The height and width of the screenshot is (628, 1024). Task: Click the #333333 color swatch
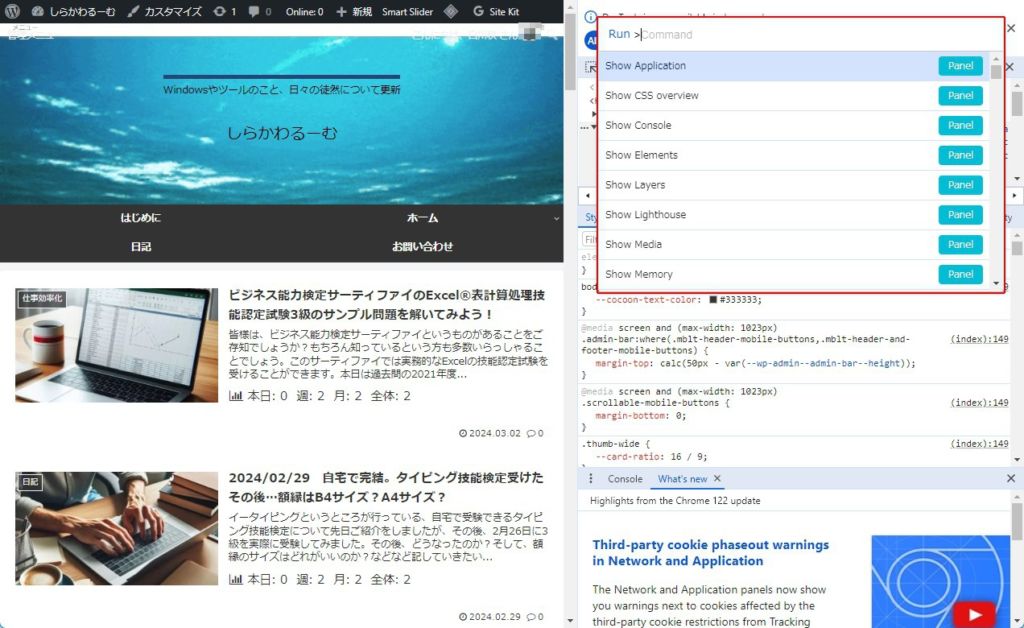(x=713, y=300)
